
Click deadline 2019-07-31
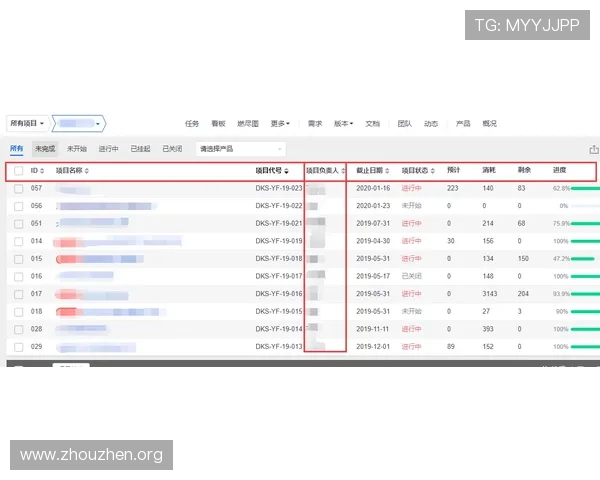(373, 224)
